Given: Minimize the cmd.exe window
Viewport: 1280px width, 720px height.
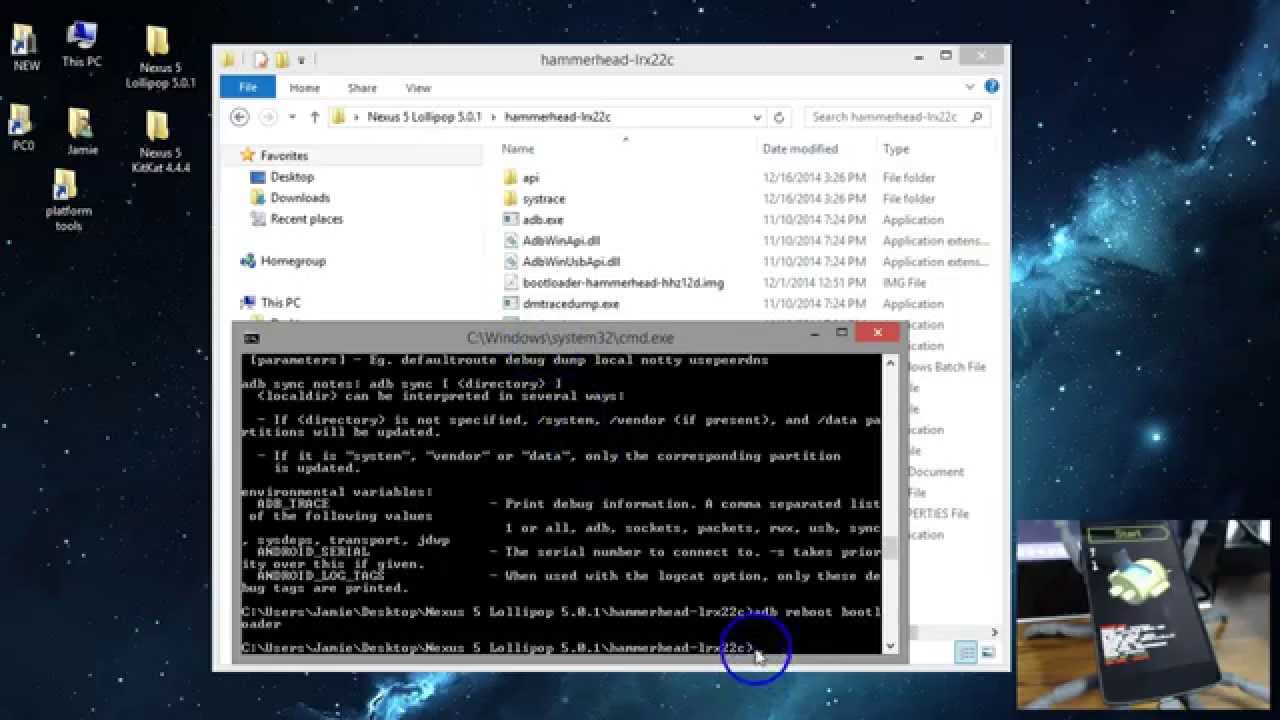Looking at the screenshot, I should pos(817,333).
